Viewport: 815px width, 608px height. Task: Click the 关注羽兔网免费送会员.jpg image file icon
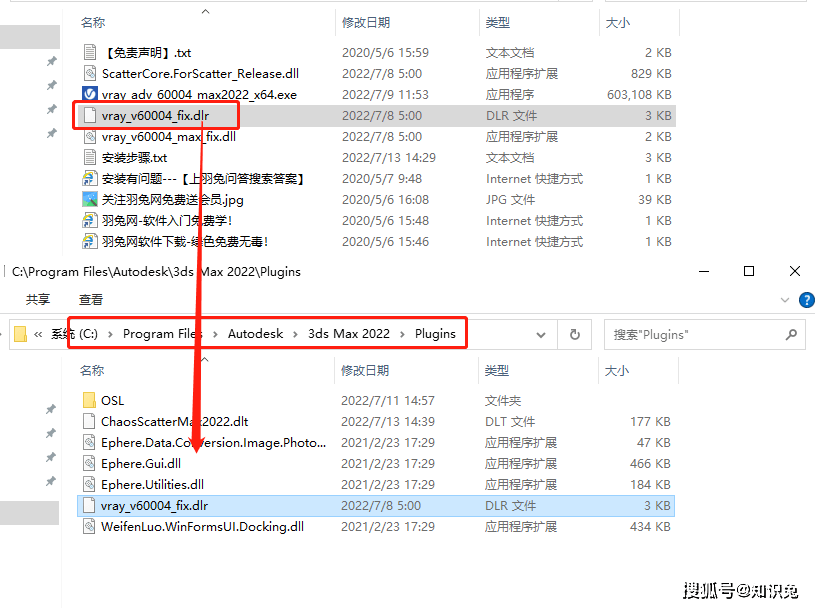pos(89,200)
